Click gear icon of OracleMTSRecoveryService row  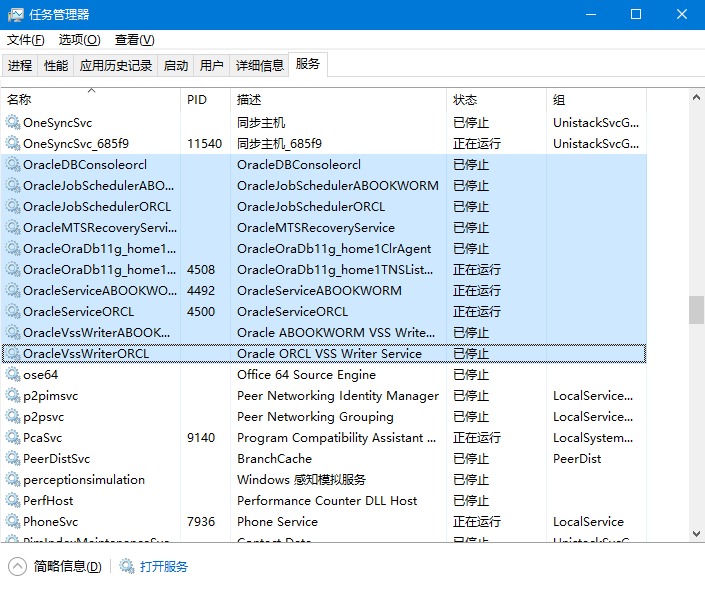(x=13, y=228)
